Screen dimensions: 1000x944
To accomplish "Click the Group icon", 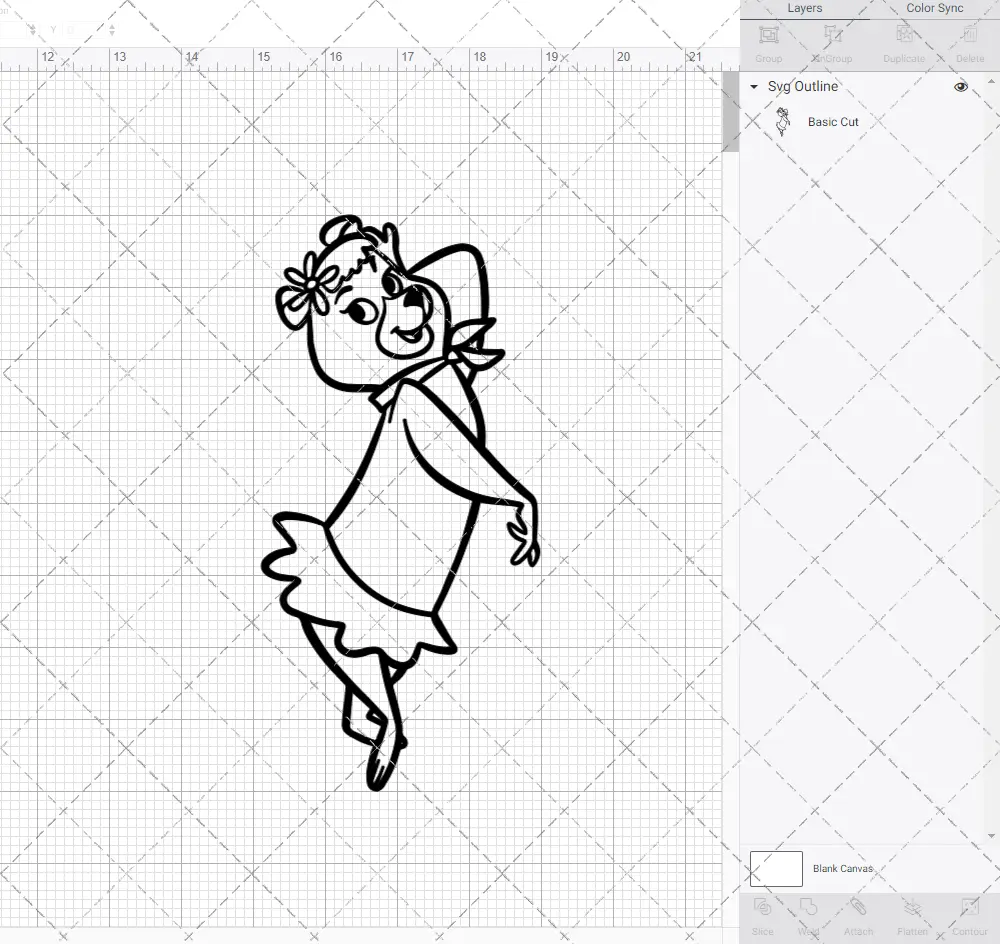I will point(768,43).
